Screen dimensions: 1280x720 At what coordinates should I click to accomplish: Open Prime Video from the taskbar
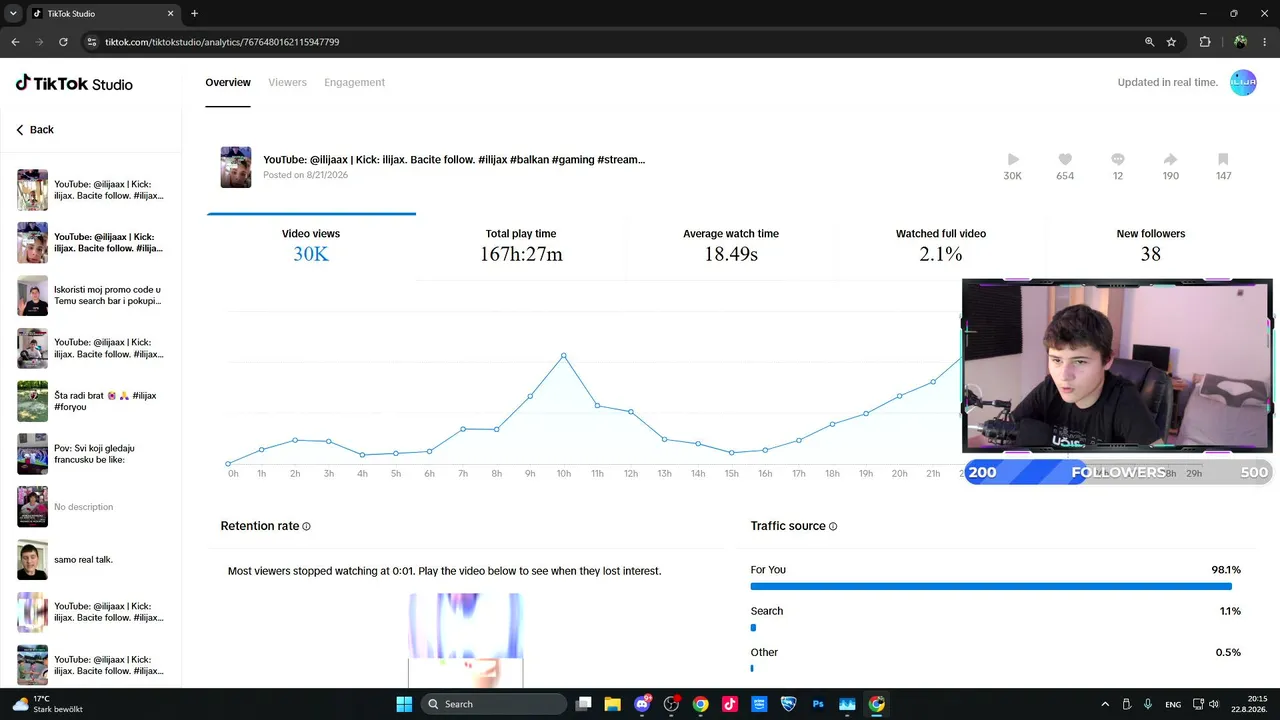click(759, 704)
